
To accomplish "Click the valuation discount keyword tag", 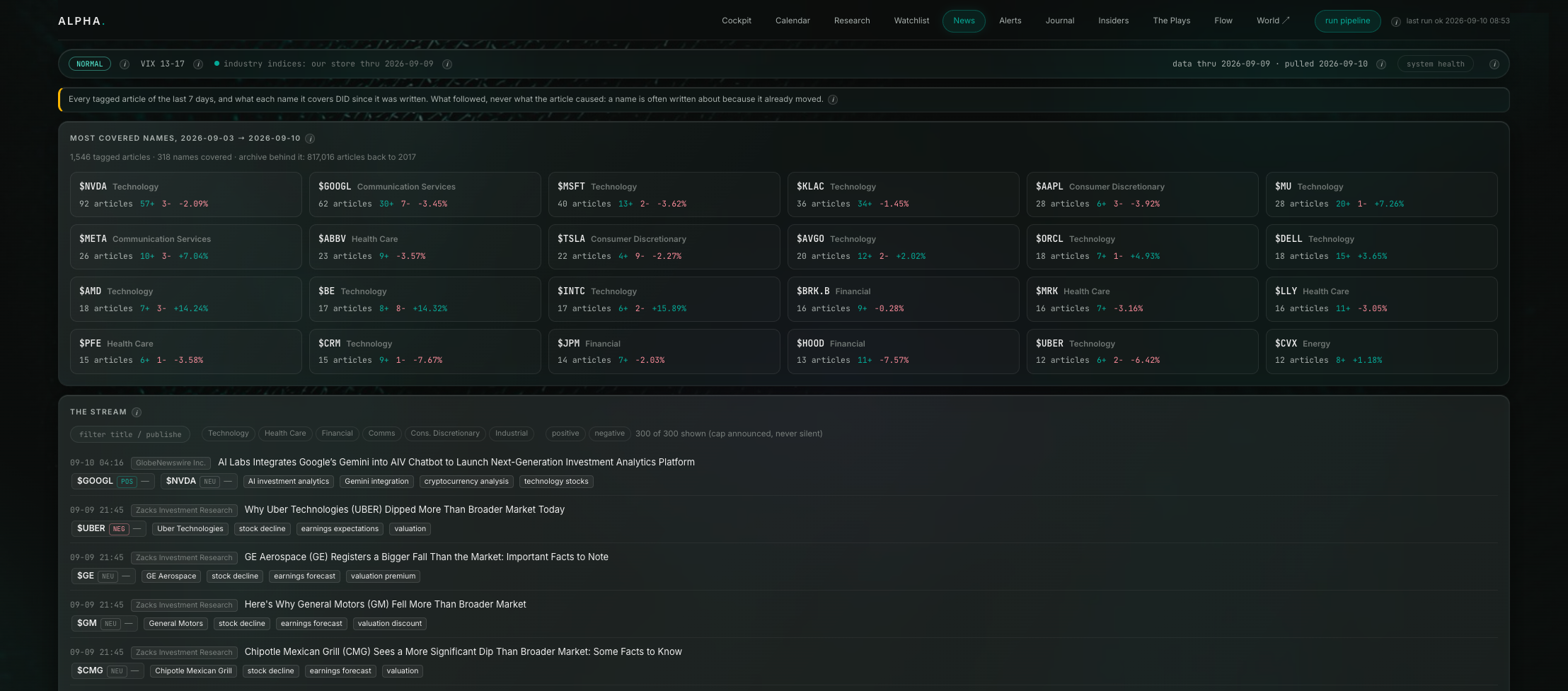I will 390,624.
